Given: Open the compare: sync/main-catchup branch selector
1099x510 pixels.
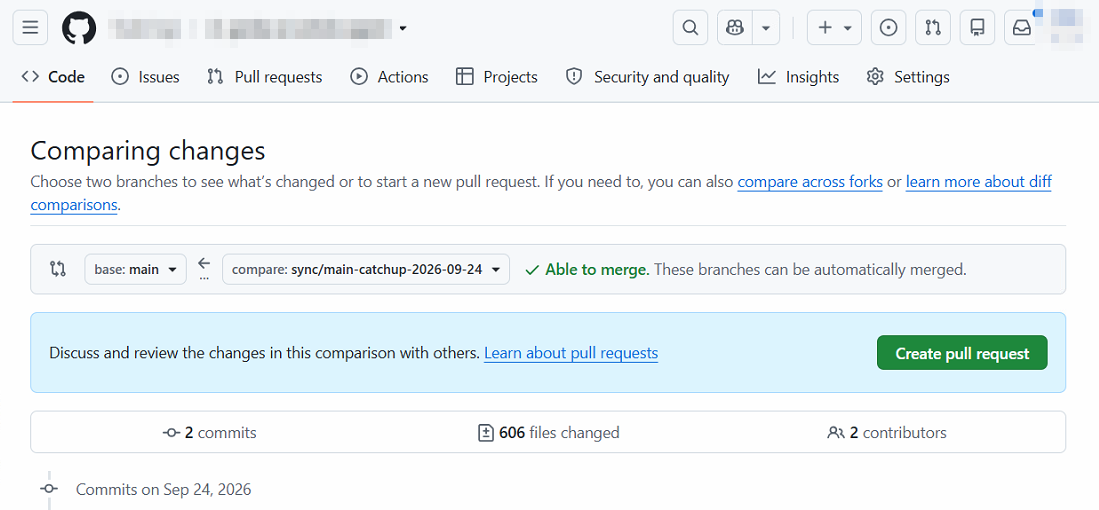Looking at the screenshot, I should pyautogui.click(x=366, y=269).
